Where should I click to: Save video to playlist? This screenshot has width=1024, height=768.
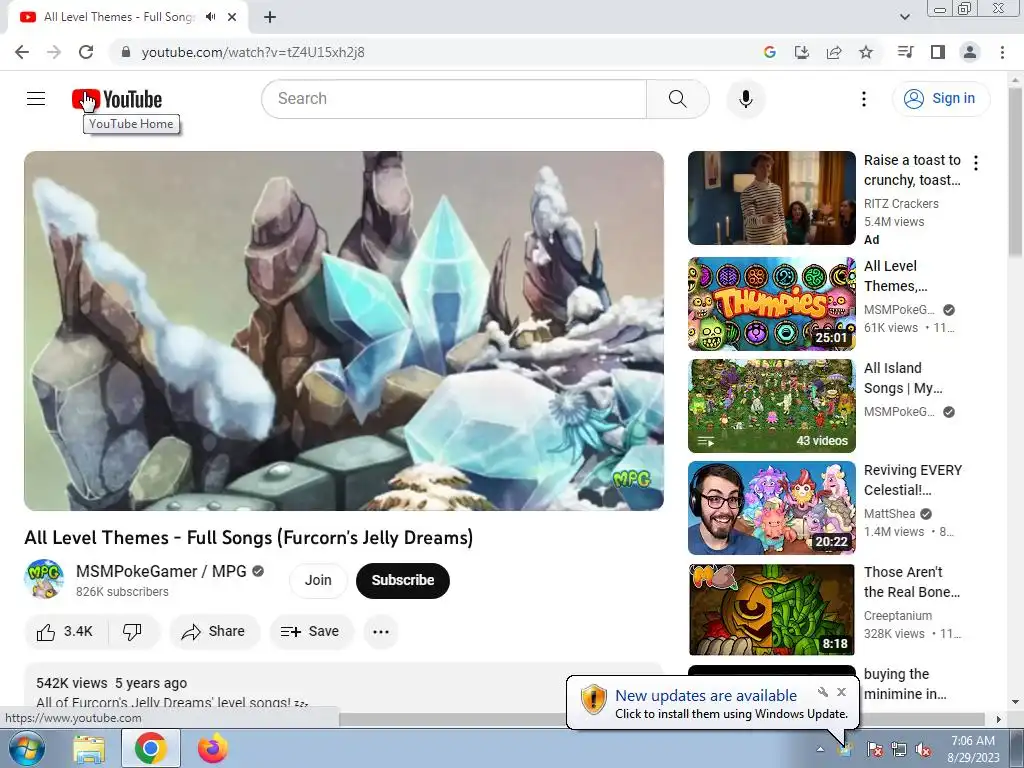(311, 632)
